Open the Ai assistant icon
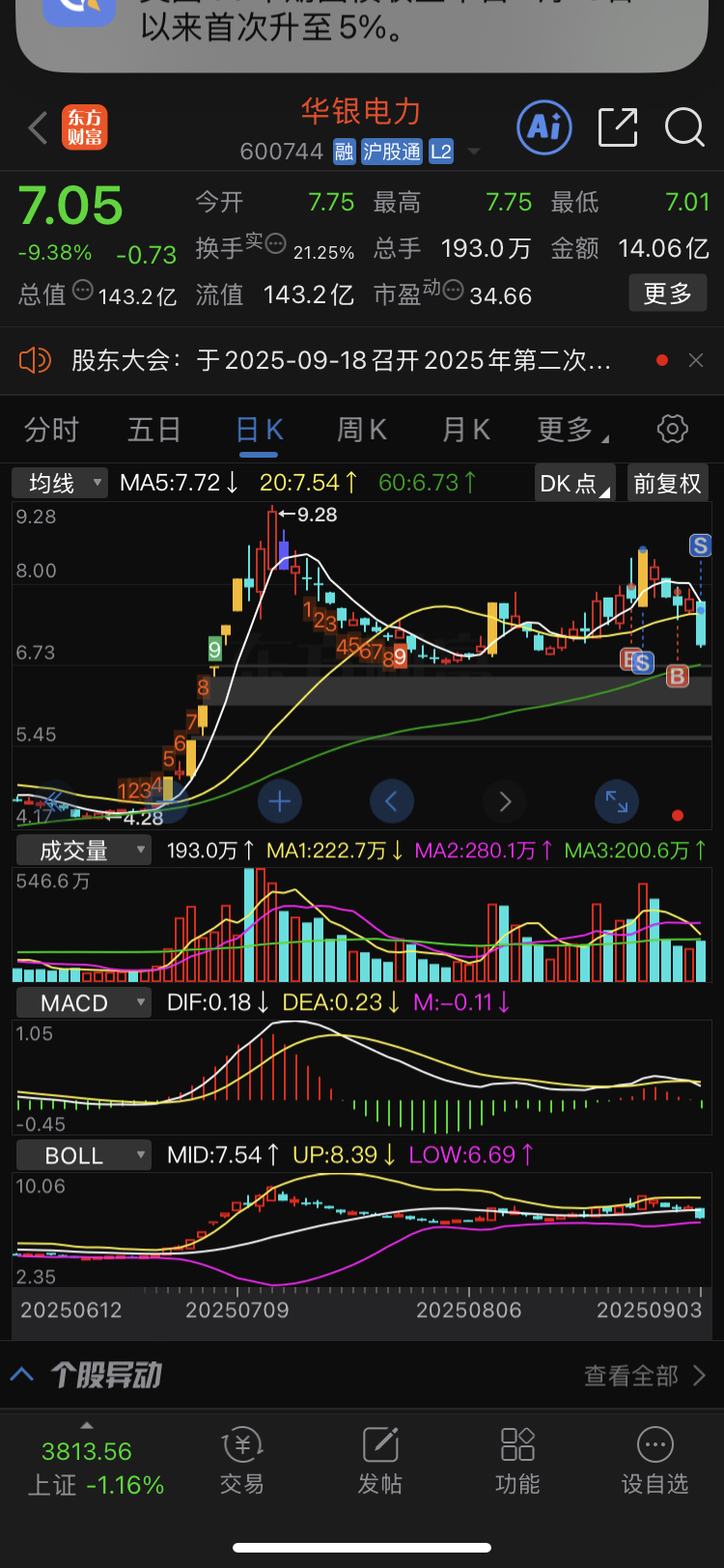This screenshot has width=724, height=1568. tap(544, 126)
